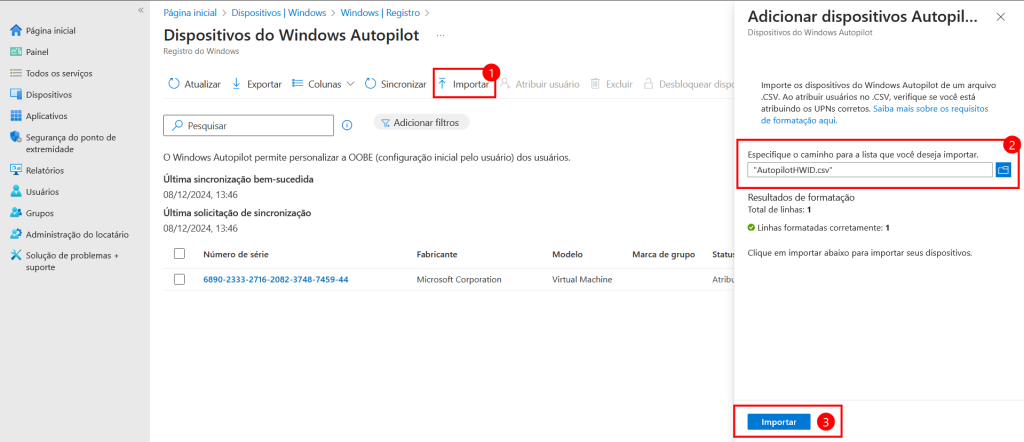Go to Dispositivos | Windows breadcrumb

[x=278, y=12]
